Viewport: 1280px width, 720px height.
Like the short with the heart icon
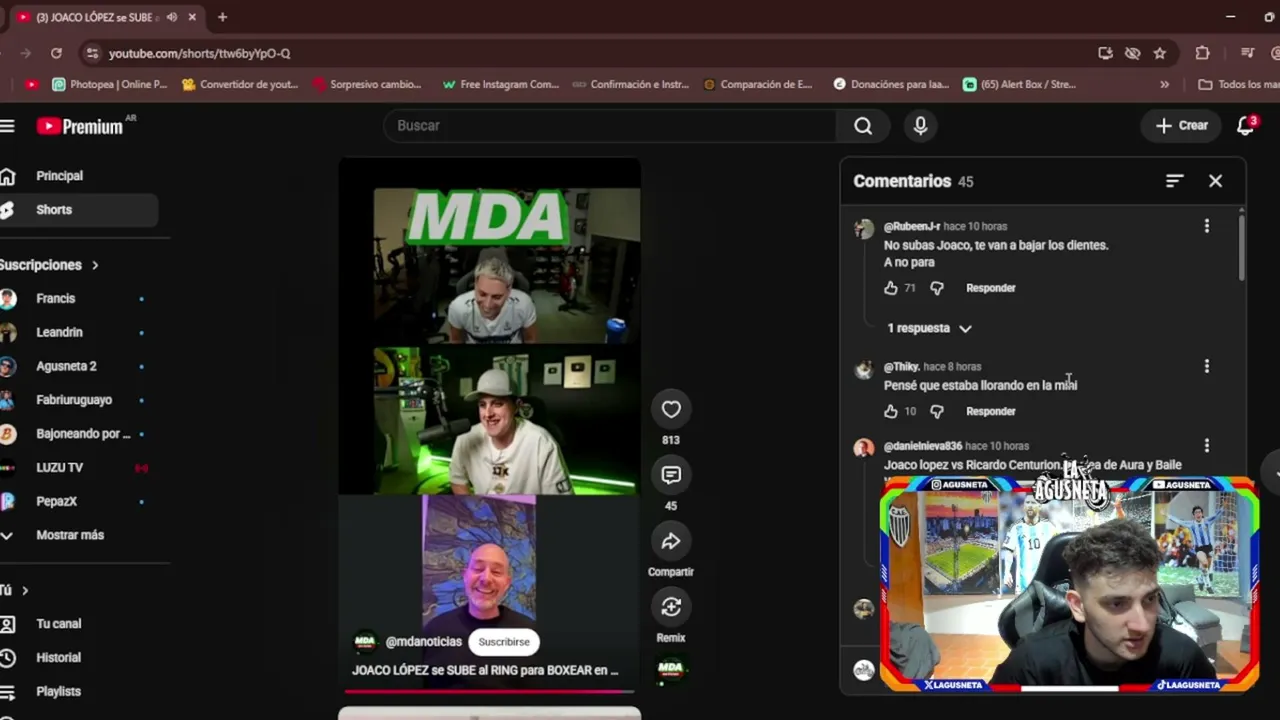(x=671, y=409)
